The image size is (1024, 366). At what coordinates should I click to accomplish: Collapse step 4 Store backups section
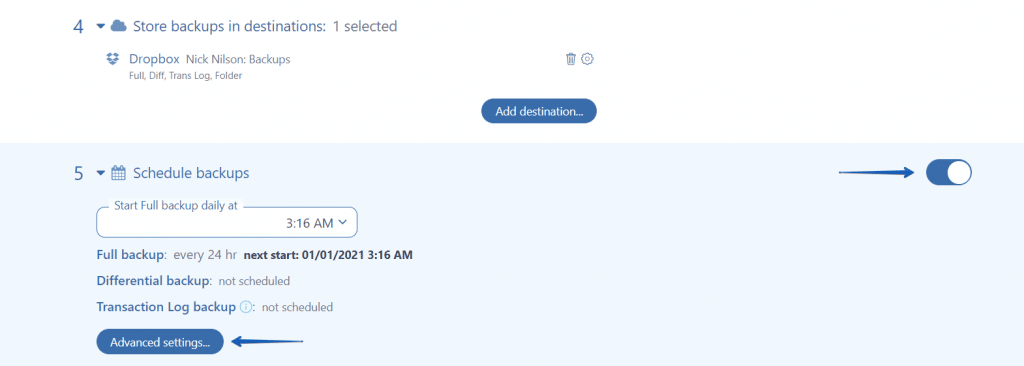[101, 26]
